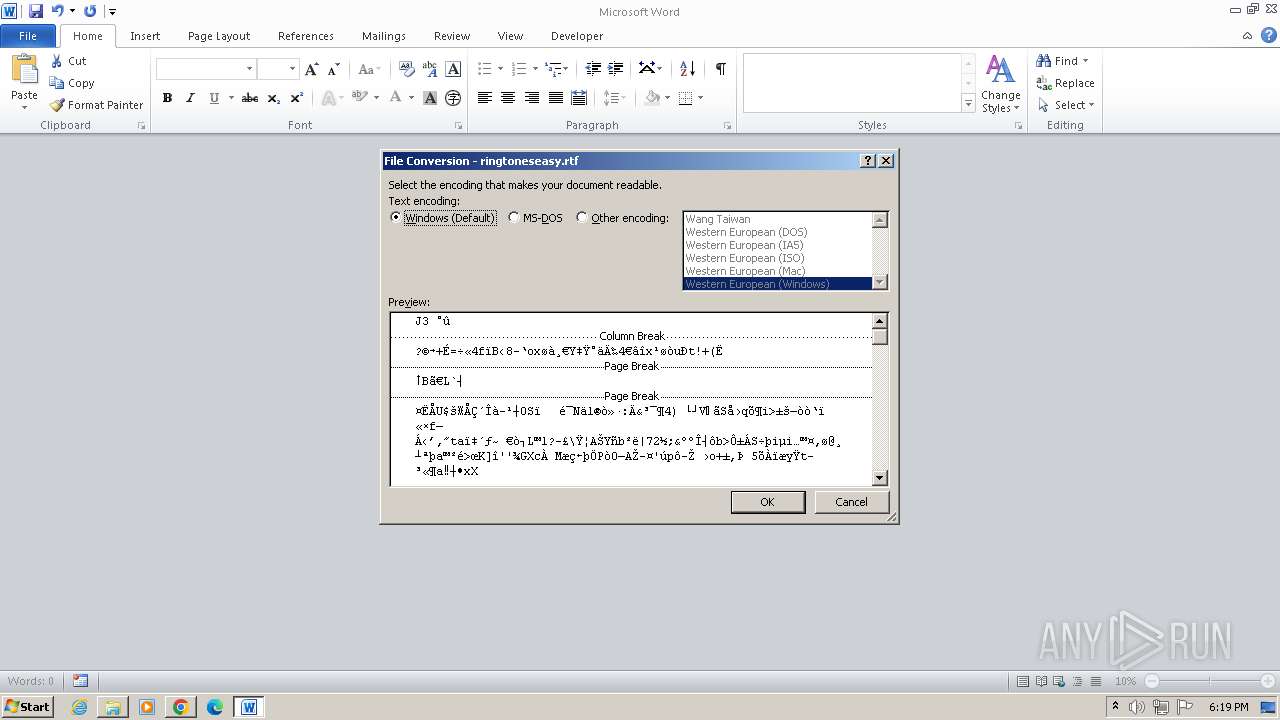Open File Explorer from taskbar
Viewport: 1280px width, 720px height.
(x=113, y=707)
